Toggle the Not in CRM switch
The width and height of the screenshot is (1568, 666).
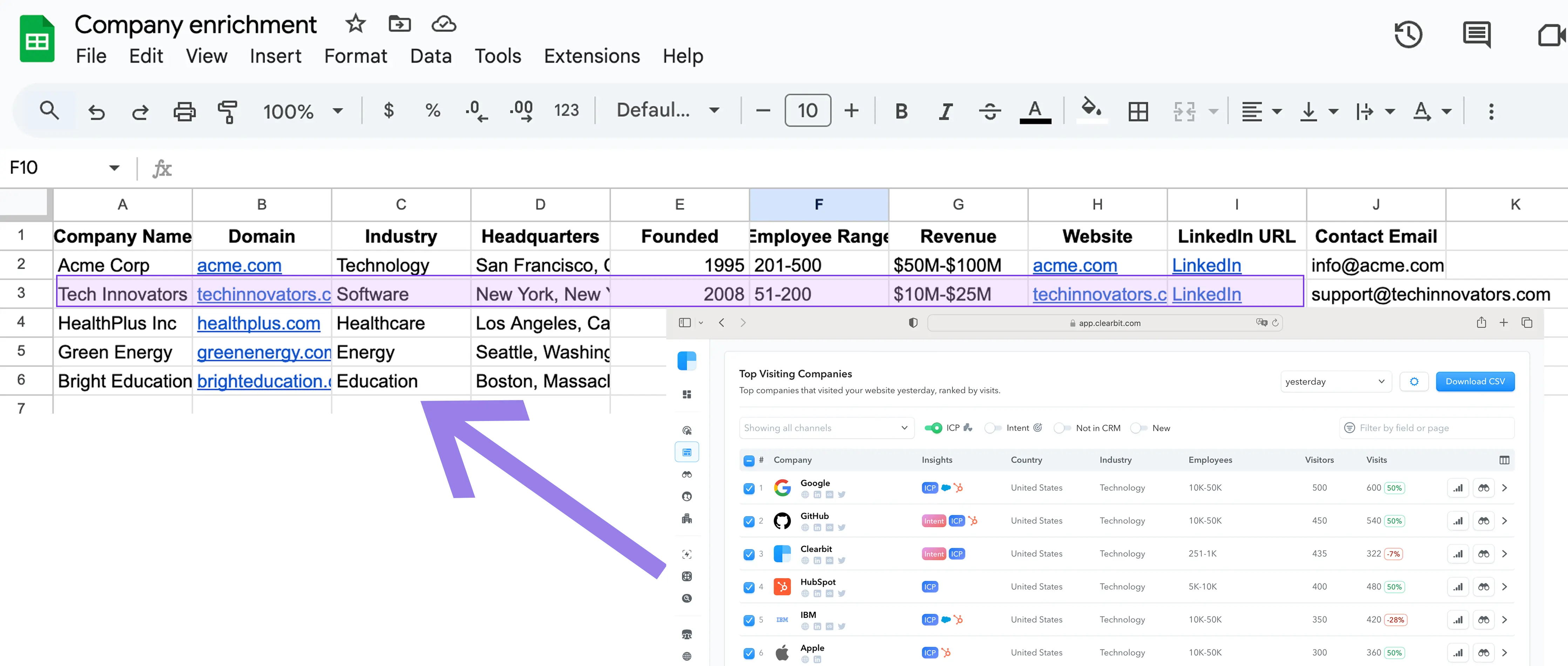(x=1062, y=428)
